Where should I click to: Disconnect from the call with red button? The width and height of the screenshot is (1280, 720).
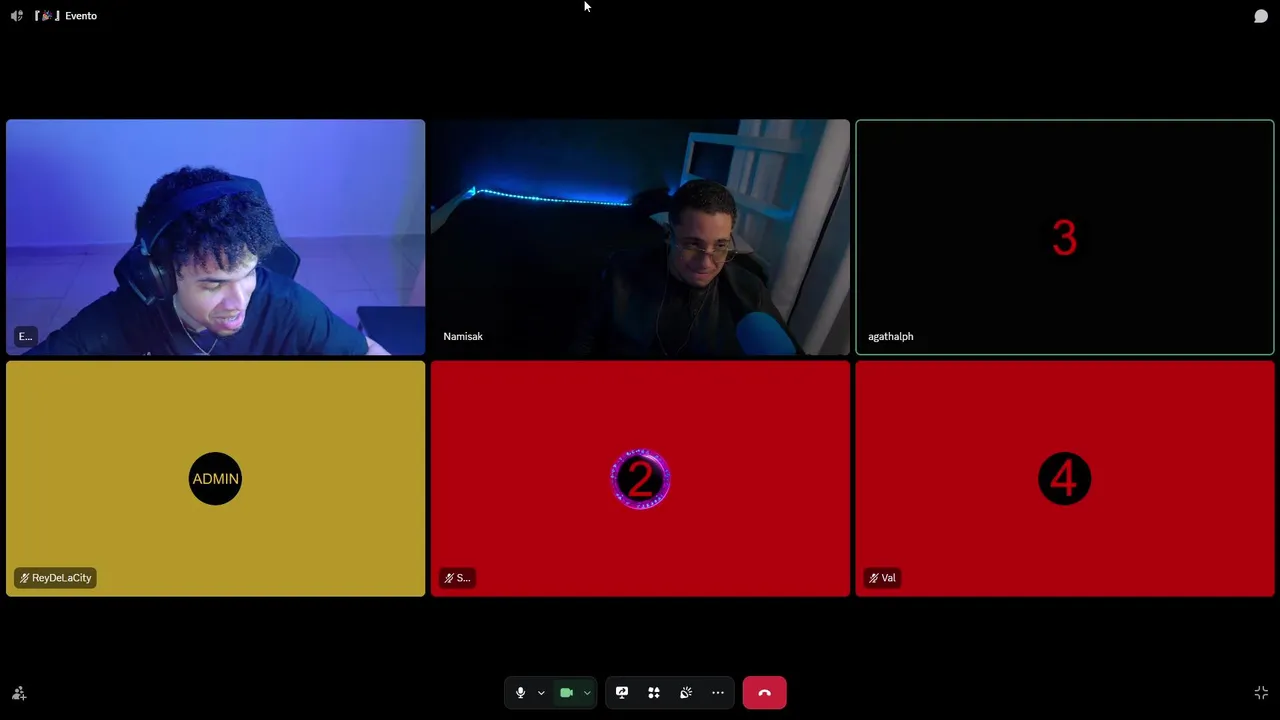click(764, 693)
